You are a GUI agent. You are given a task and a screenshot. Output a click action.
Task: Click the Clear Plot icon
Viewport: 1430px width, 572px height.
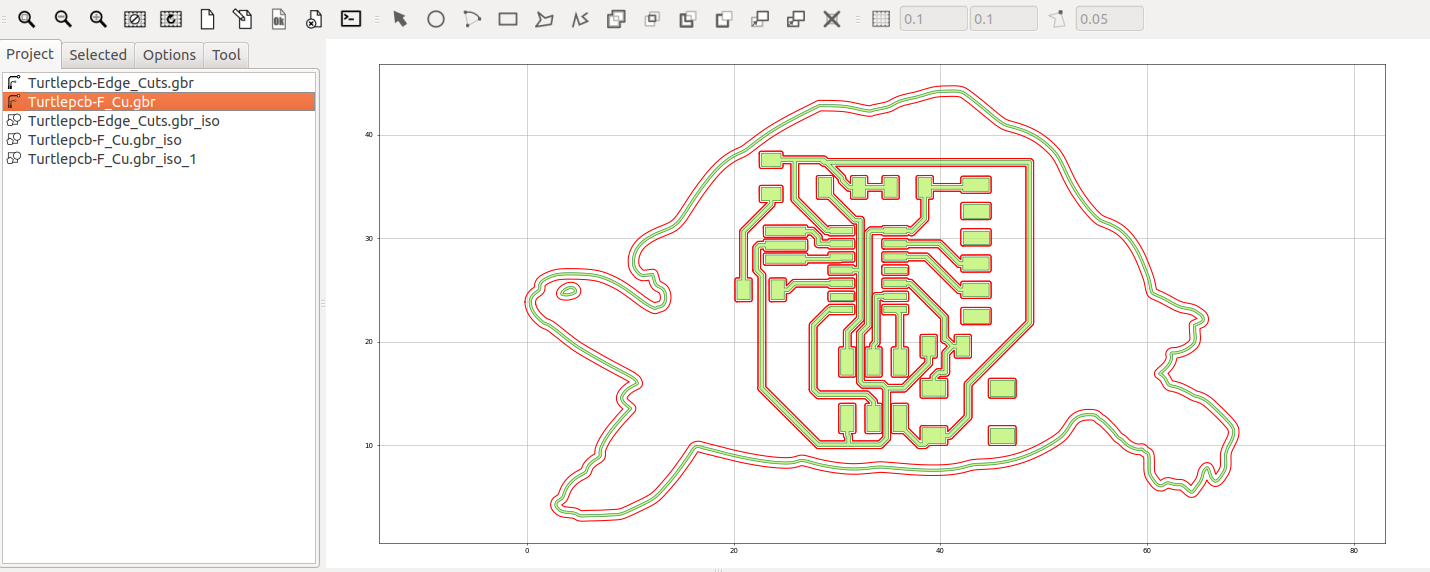tap(134, 18)
